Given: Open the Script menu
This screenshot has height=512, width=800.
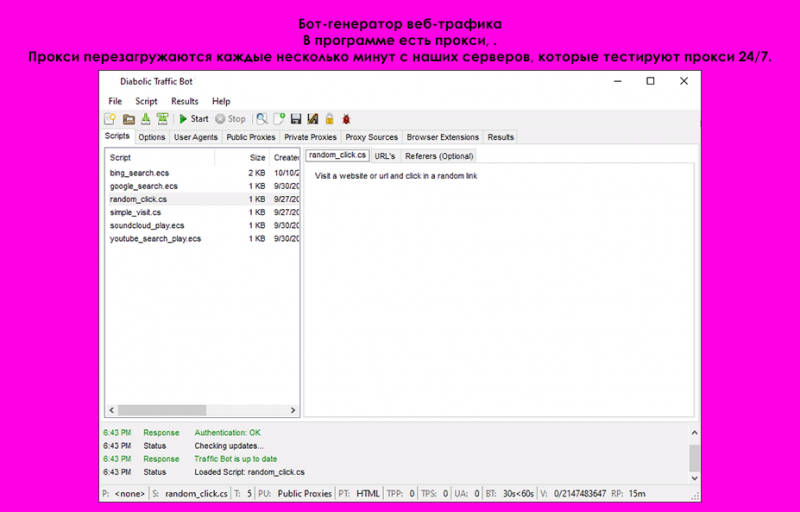Looking at the screenshot, I should pos(146,101).
